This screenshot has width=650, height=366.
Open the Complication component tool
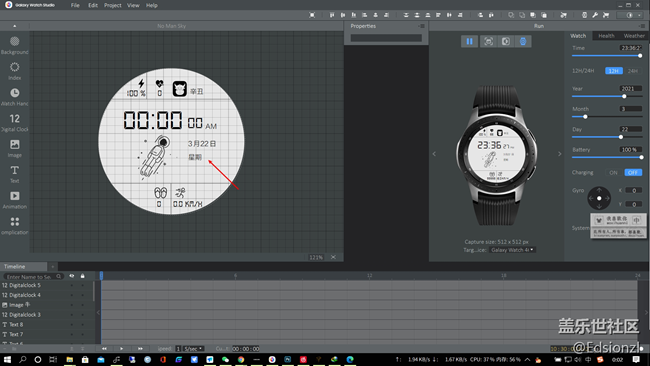coord(15,225)
